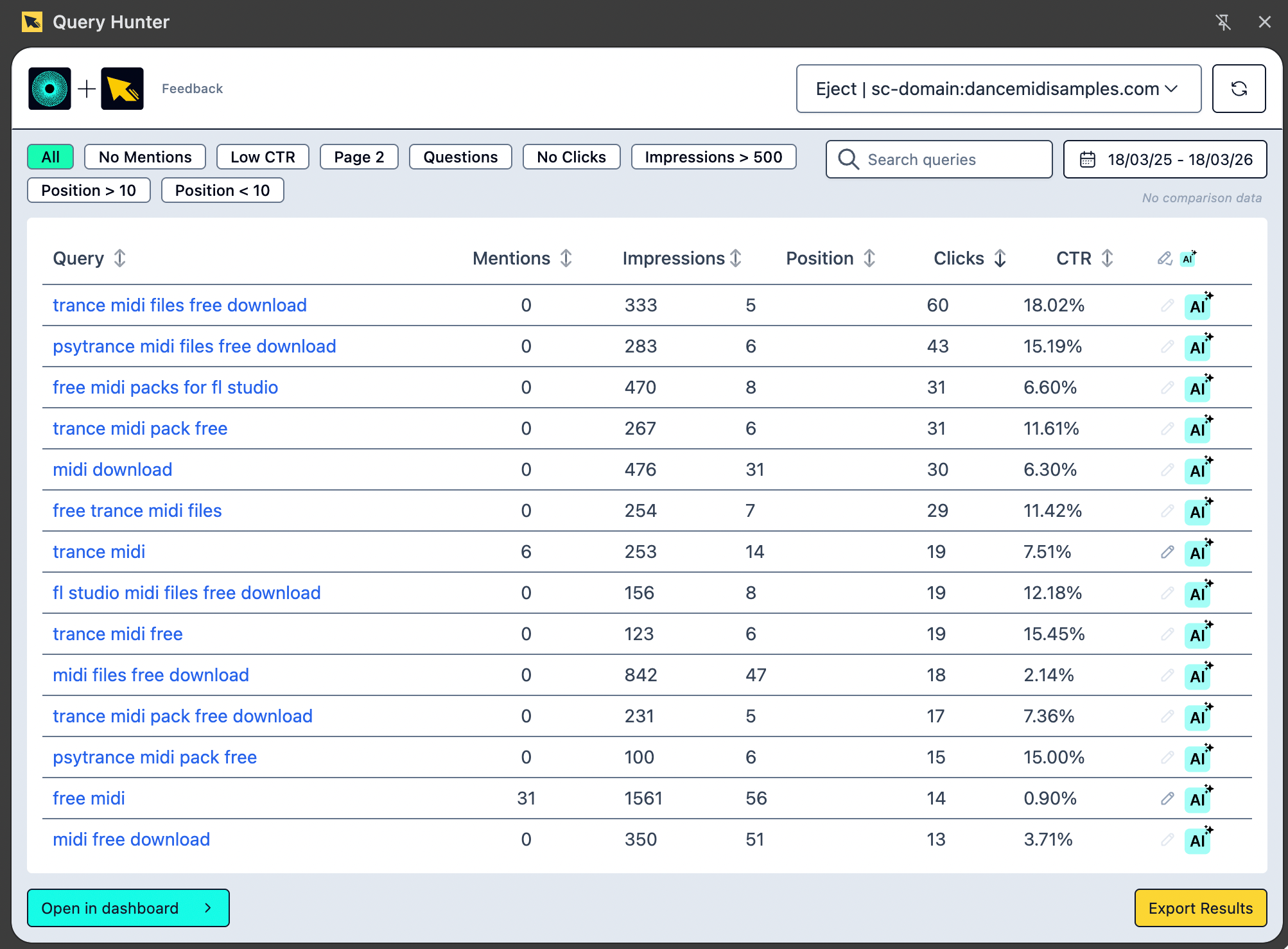Screen dimensions: 1288x949
Task: Unpin the Query Hunter window
Action: point(1224,22)
